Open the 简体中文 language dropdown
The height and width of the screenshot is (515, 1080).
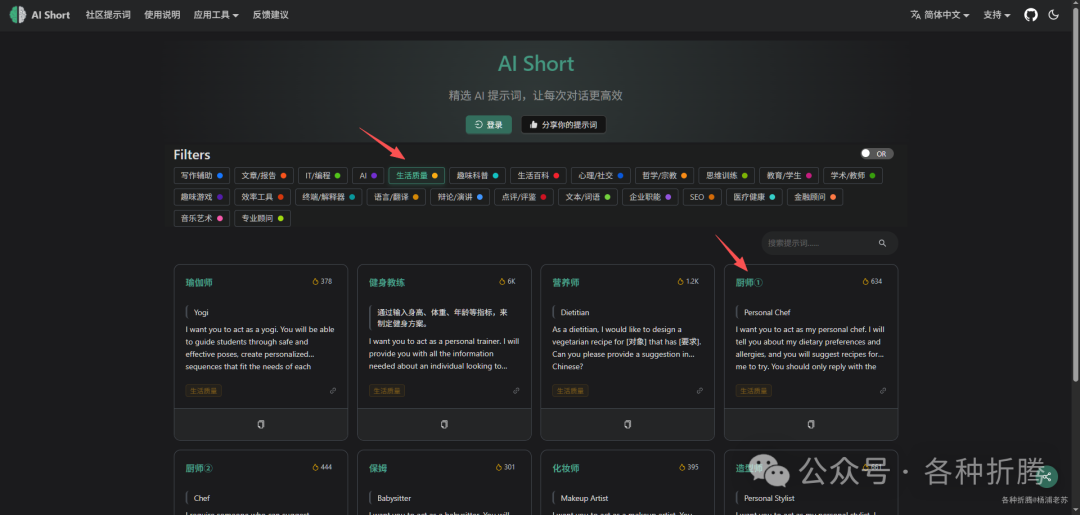point(940,14)
